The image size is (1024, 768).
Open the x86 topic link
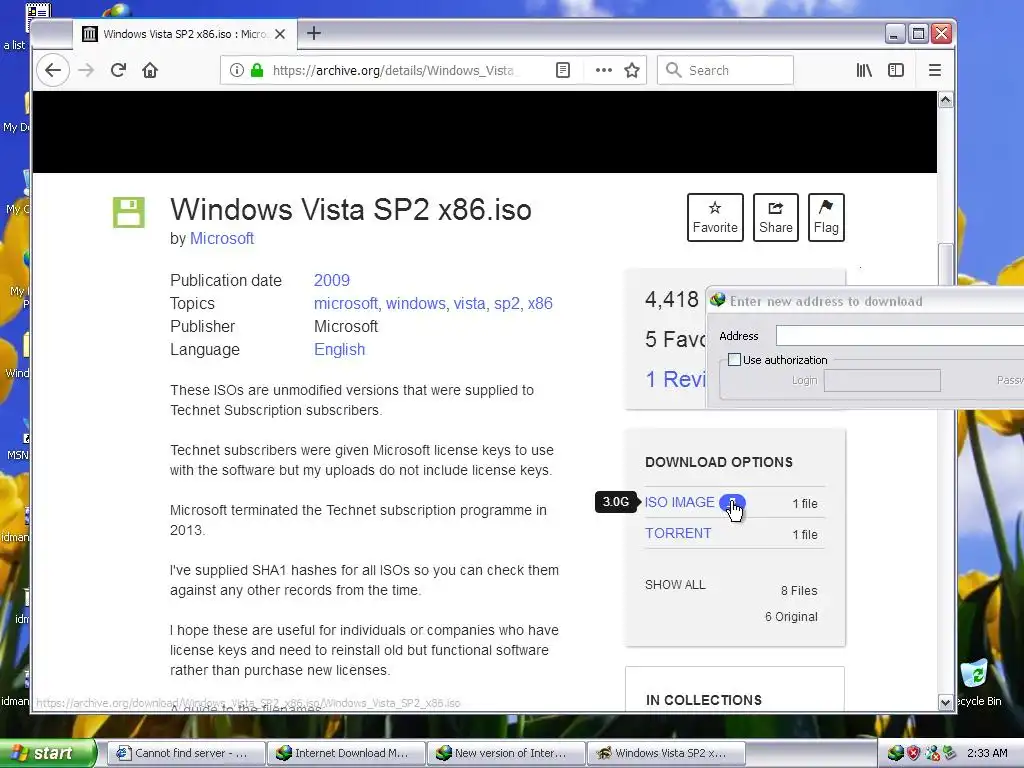click(540, 304)
